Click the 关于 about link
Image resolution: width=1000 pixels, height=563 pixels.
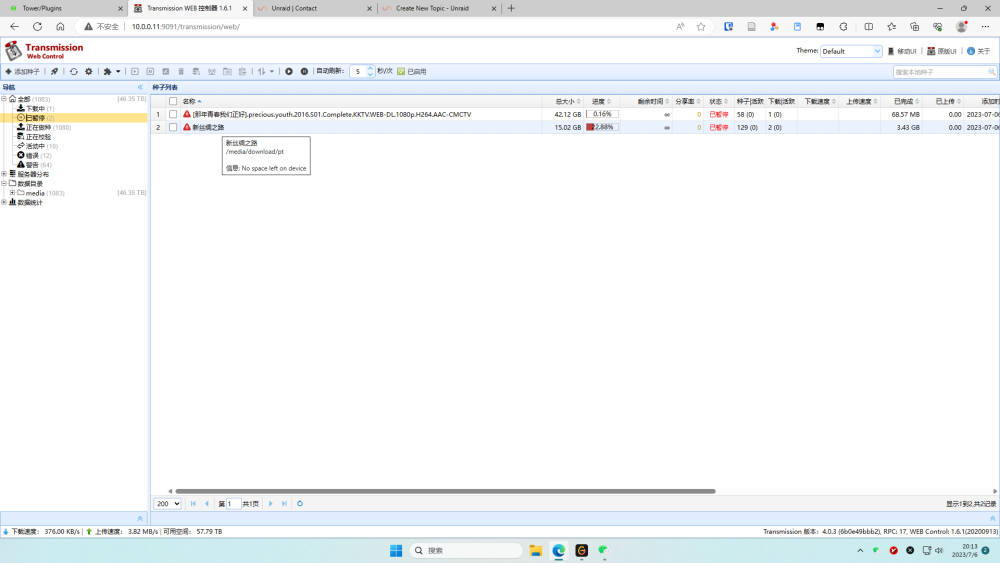click(978, 51)
